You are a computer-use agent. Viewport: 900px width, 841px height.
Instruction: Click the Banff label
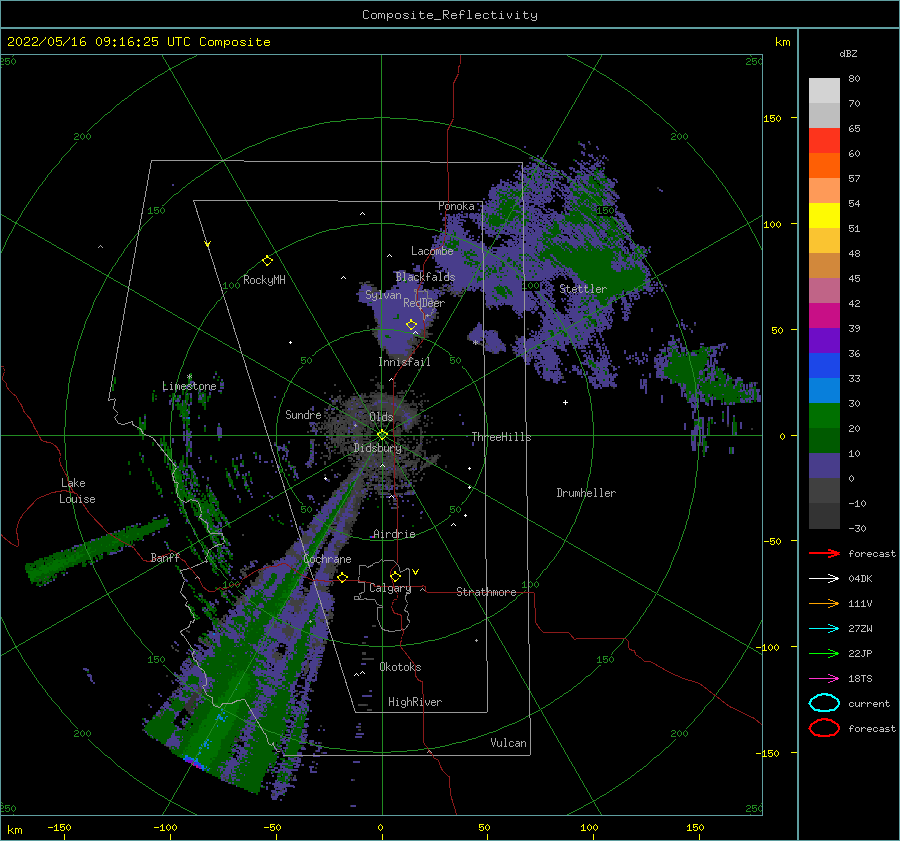coord(165,557)
